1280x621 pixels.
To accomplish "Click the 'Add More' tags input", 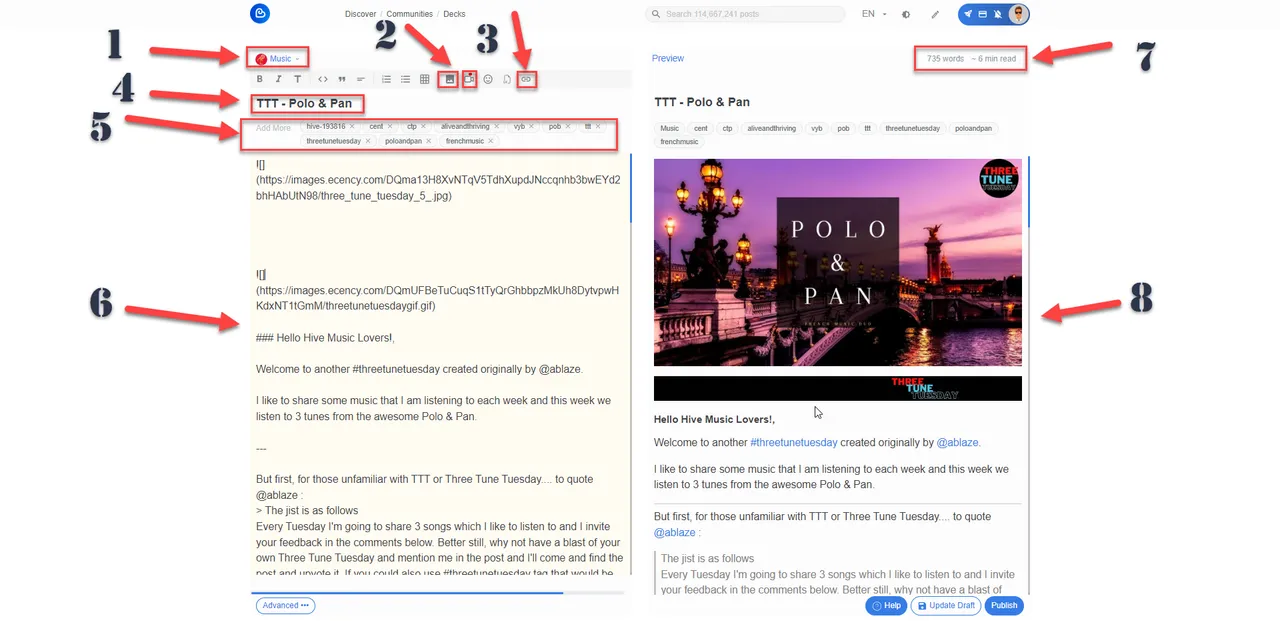I will 273,128.
